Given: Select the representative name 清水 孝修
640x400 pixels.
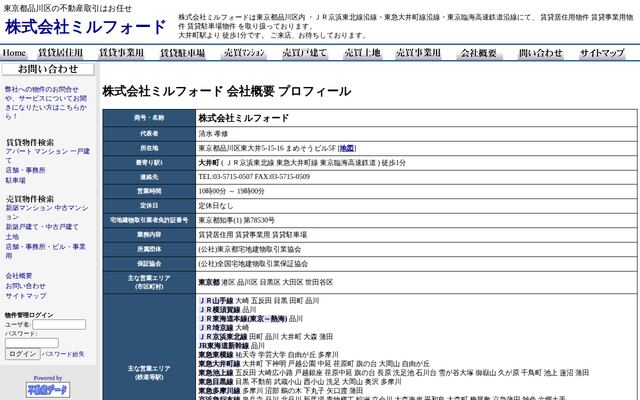Looking at the screenshot, I should (x=213, y=134).
